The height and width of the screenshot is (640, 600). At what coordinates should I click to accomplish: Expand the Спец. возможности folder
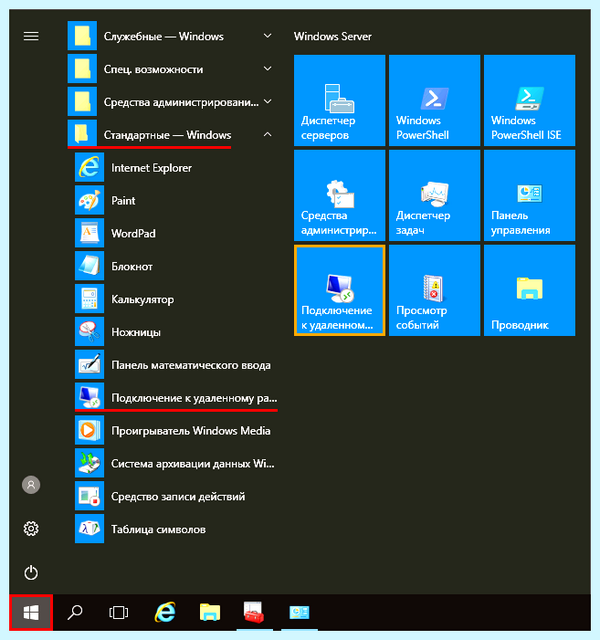click(x=173, y=69)
